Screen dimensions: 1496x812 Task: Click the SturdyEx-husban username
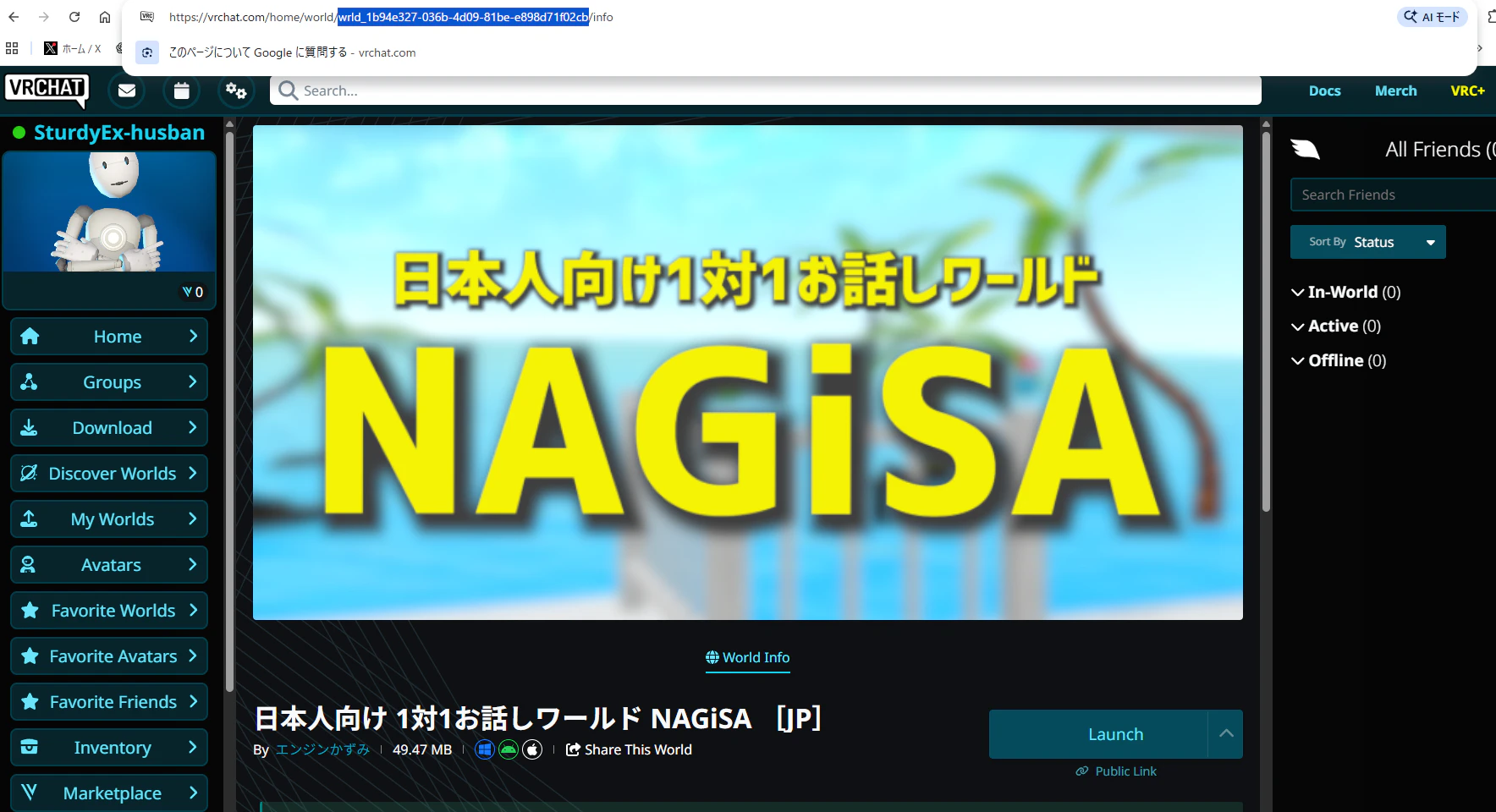119,133
